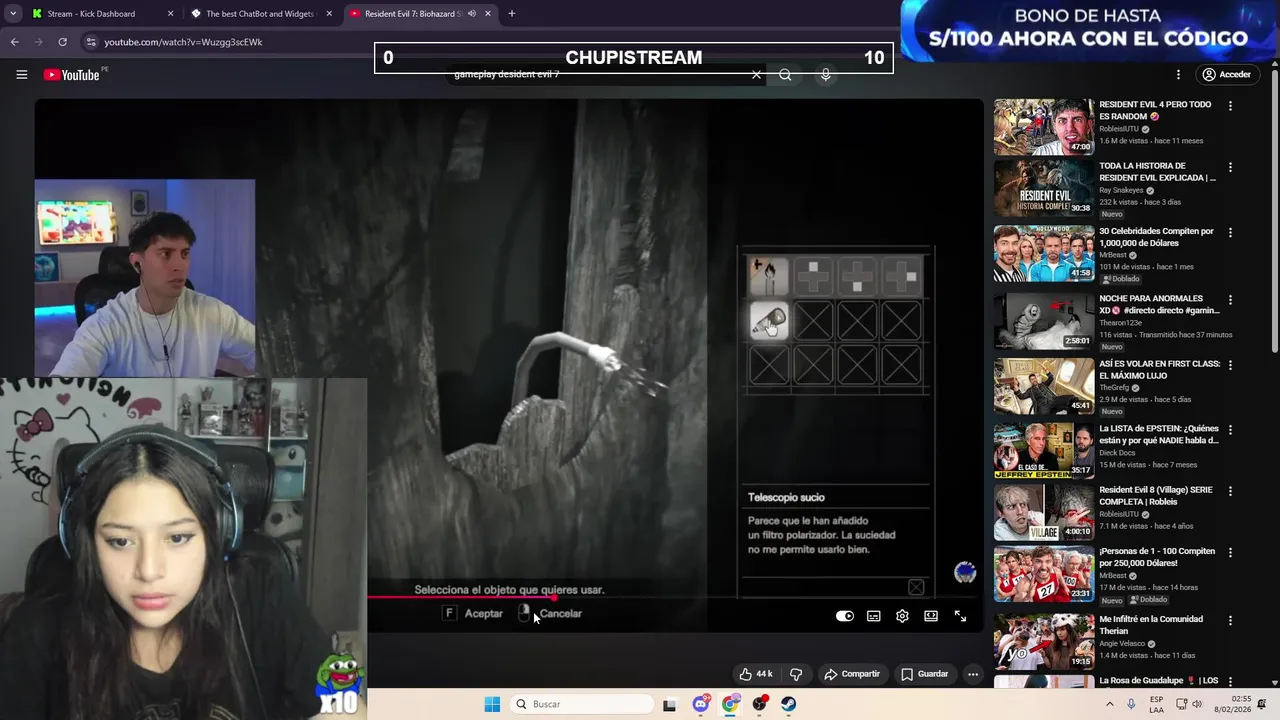Viewport: 1280px width, 720px height.
Task: Close the Kick Dashboard tab
Action: 170,14
